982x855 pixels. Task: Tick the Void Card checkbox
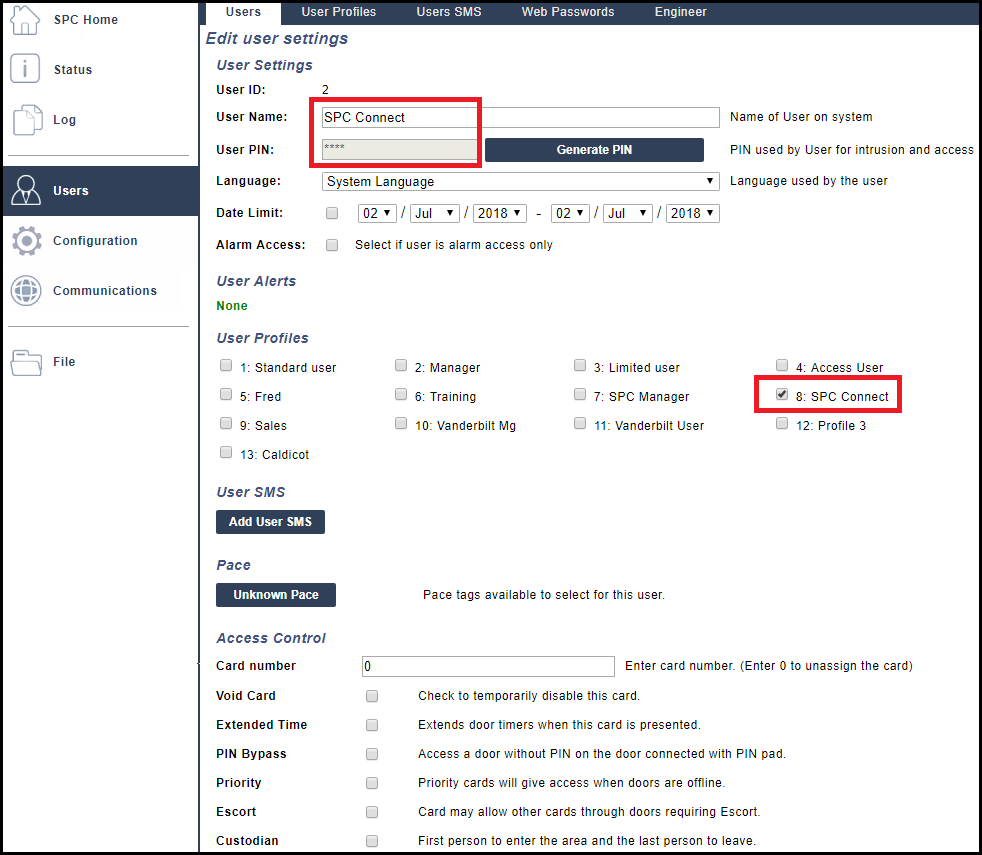372,696
